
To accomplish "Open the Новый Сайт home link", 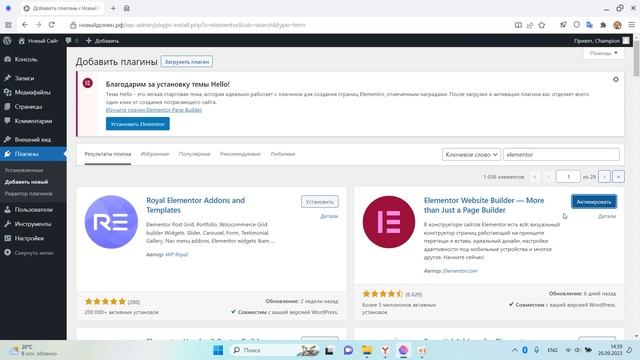I will coord(38,41).
